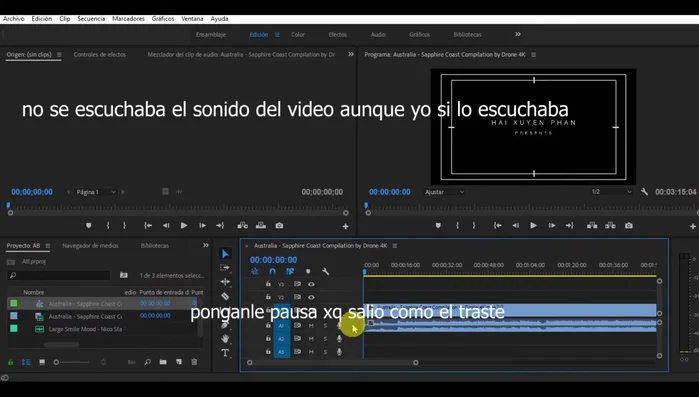Viewport: 699px width, 397px height.
Task: Open the Archivo menu
Action: tap(14, 19)
